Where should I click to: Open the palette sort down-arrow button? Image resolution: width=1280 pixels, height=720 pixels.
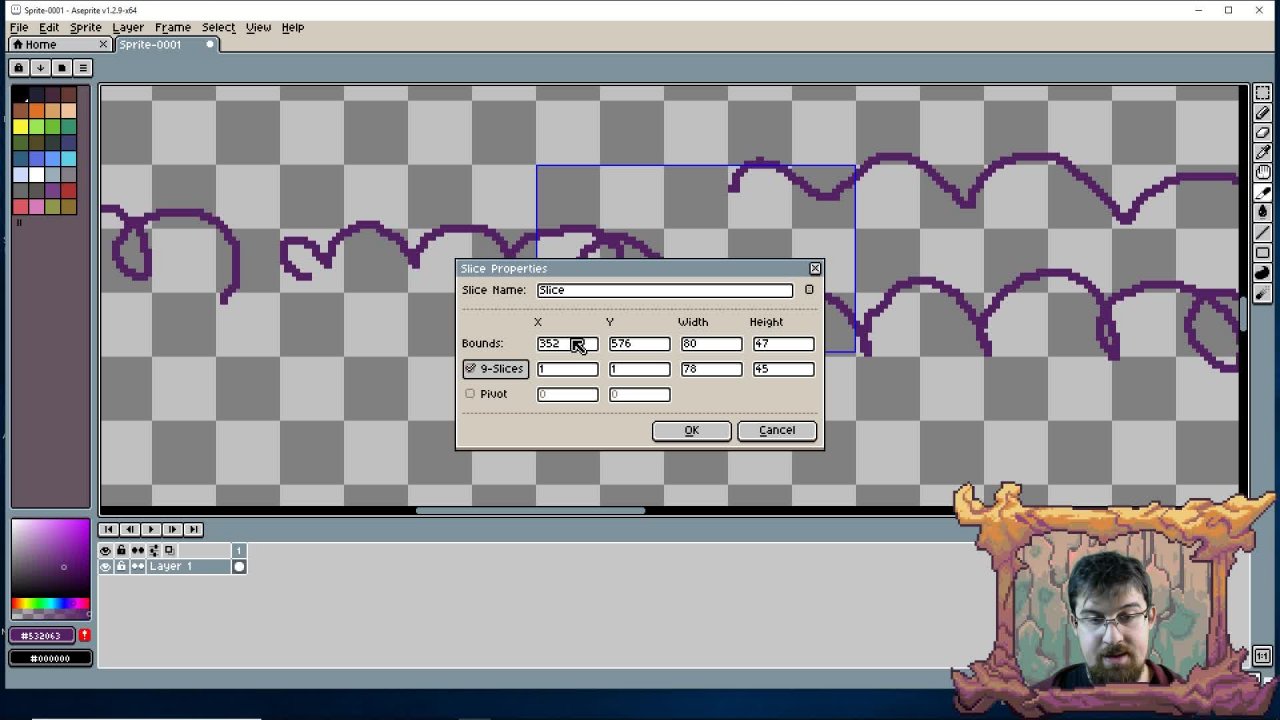pyautogui.click(x=40, y=68)
